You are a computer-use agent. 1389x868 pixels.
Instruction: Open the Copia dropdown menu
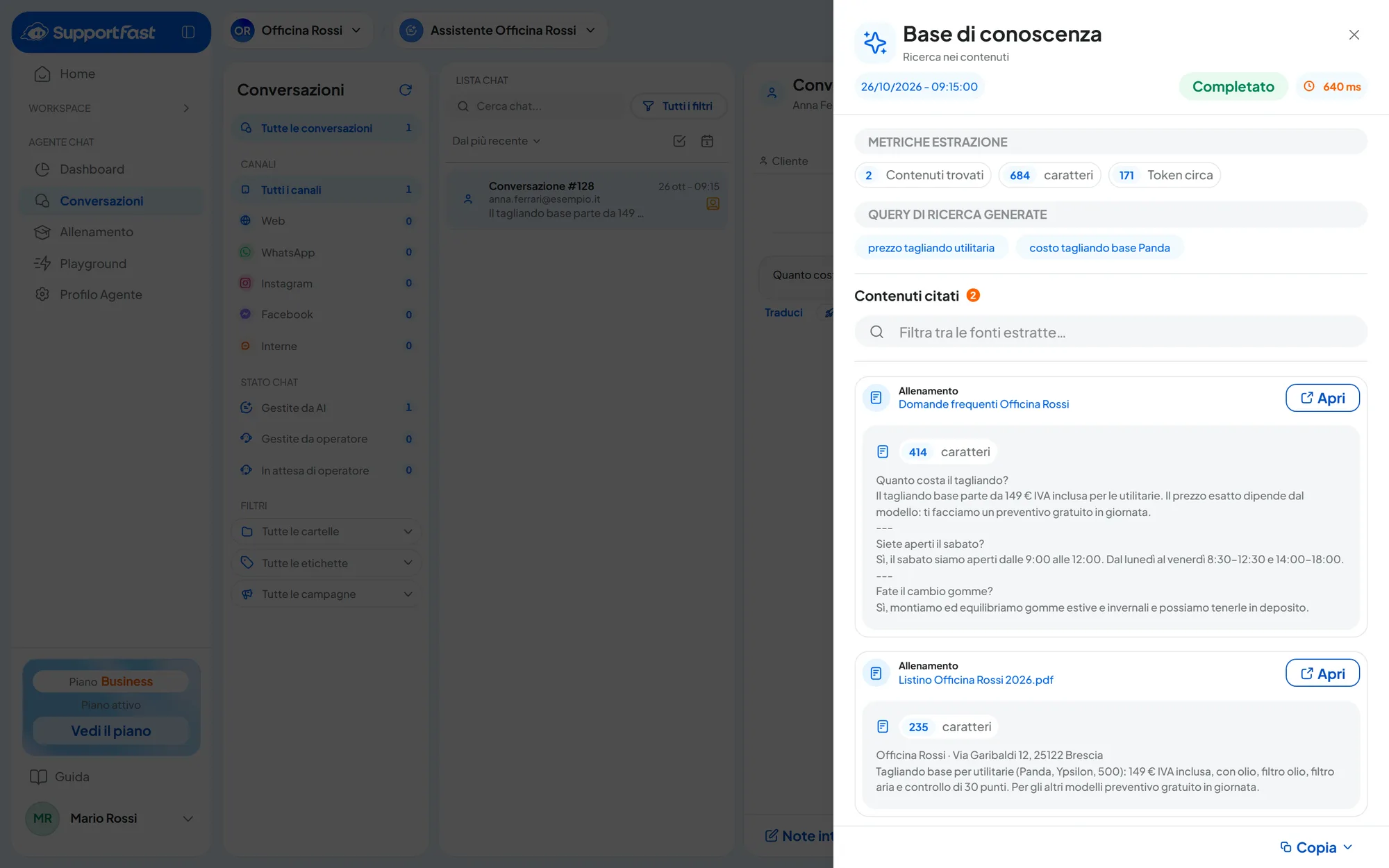pyautogui.click(x=1316, y=847)
